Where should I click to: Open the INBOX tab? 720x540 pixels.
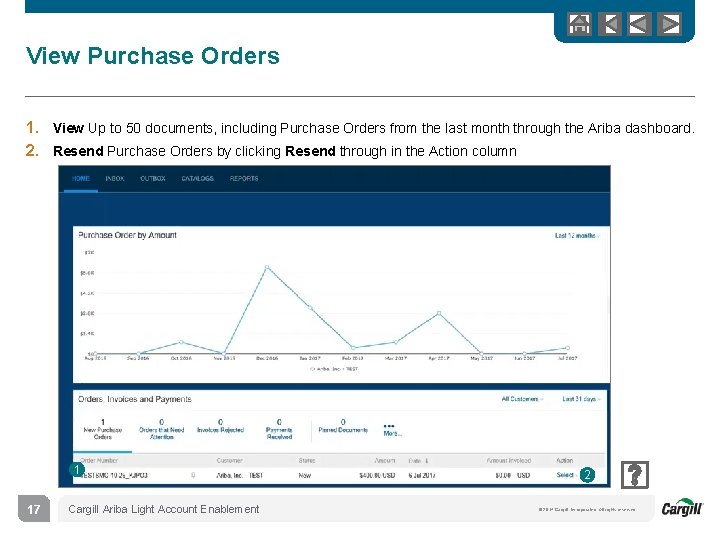[115, 178]
